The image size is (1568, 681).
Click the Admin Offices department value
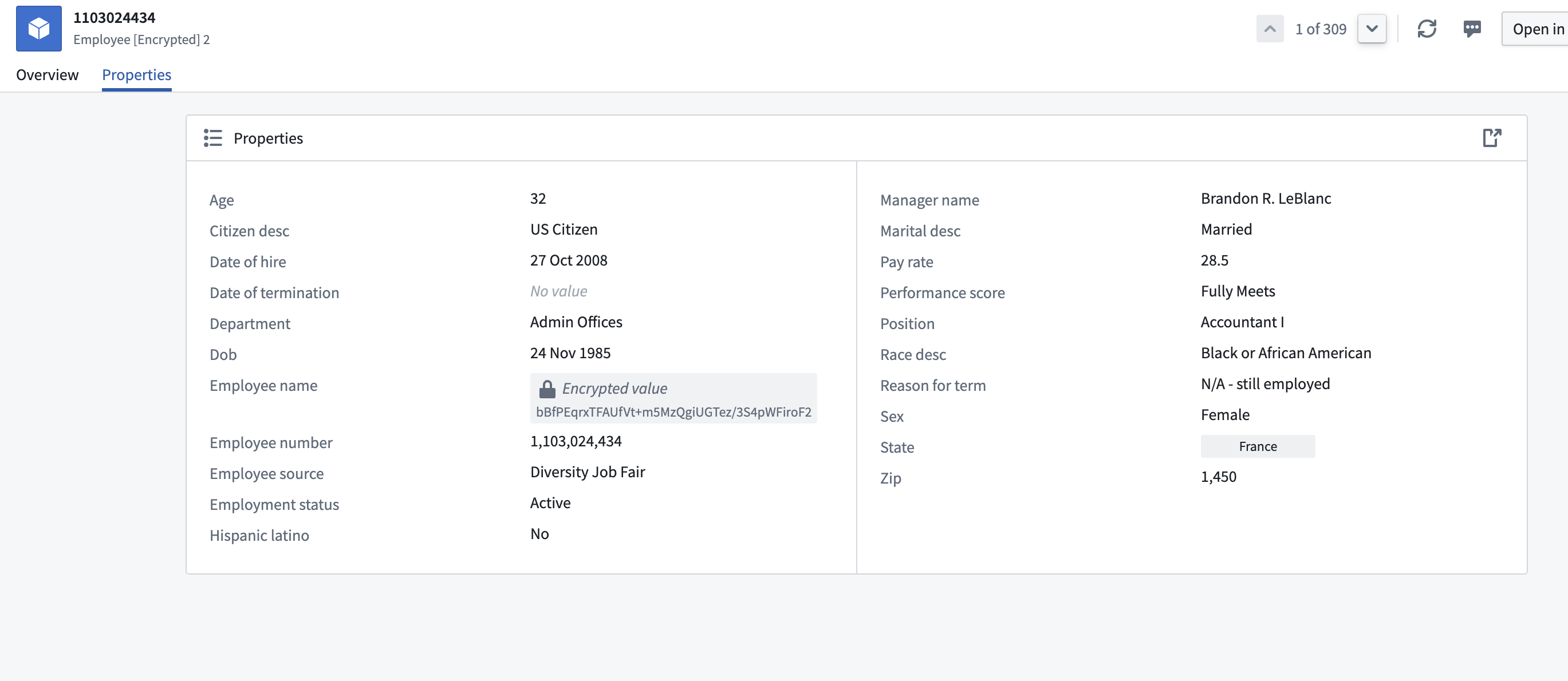pyautogui.click(x=576, y=322)
